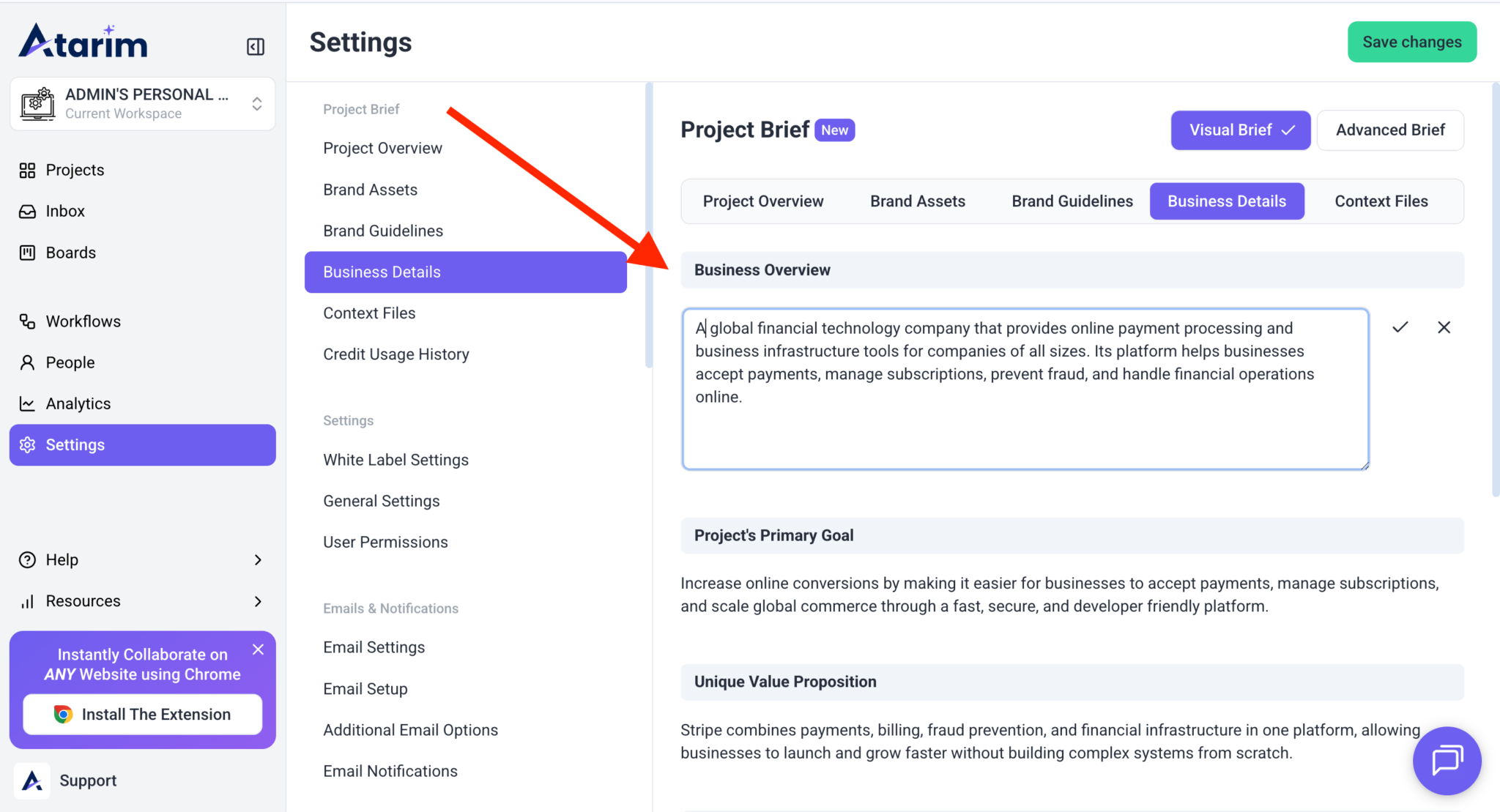Open Projects from the grid icon
Viewport: 1500px width, 812px height.
[27, 171]
